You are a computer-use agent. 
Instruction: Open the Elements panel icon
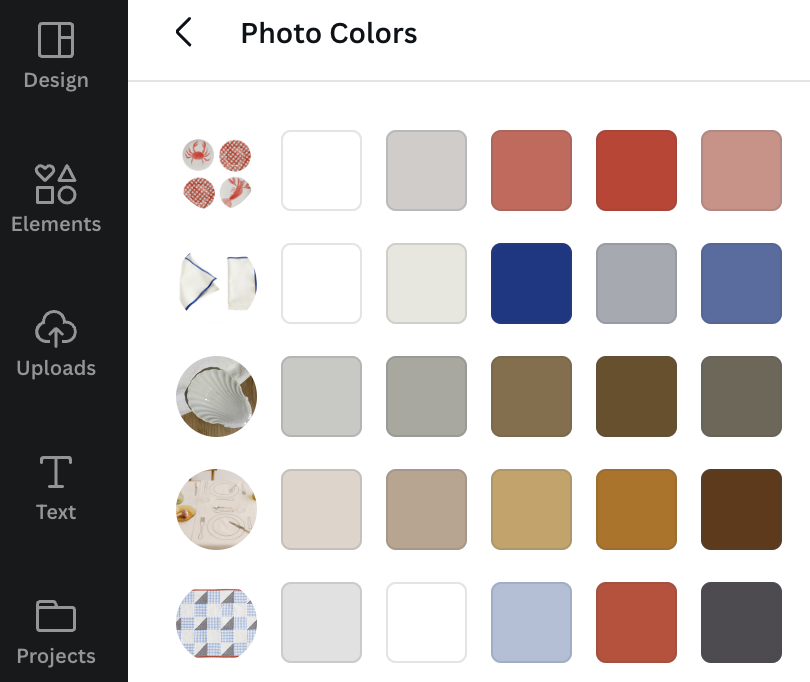click(56, 184)
